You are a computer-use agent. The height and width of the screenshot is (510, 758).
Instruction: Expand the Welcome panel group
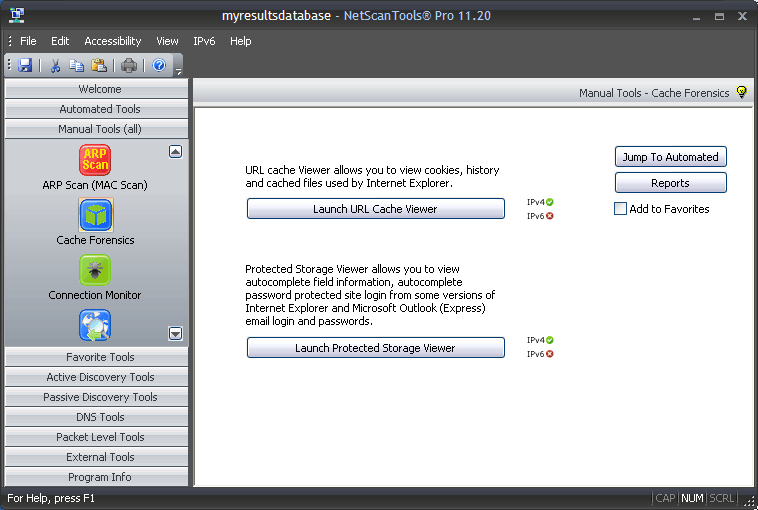pyautogui.click(x=97, y=88)
